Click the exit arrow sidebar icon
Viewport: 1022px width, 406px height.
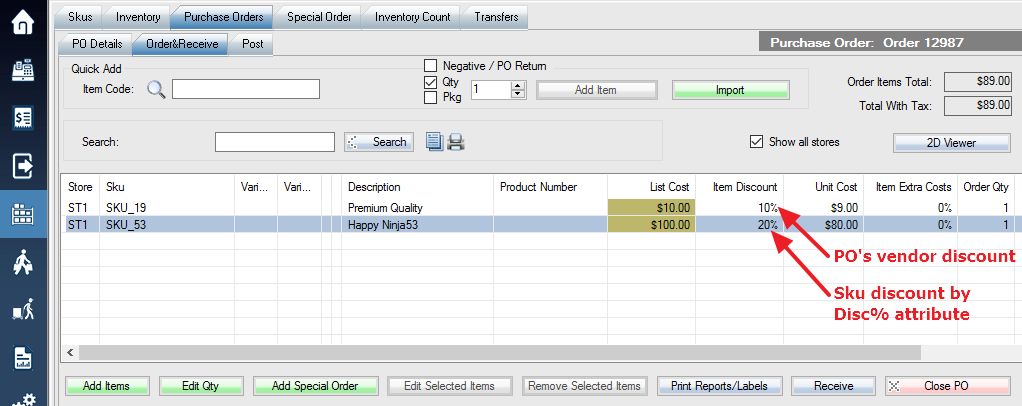click(x=23, y=166)
